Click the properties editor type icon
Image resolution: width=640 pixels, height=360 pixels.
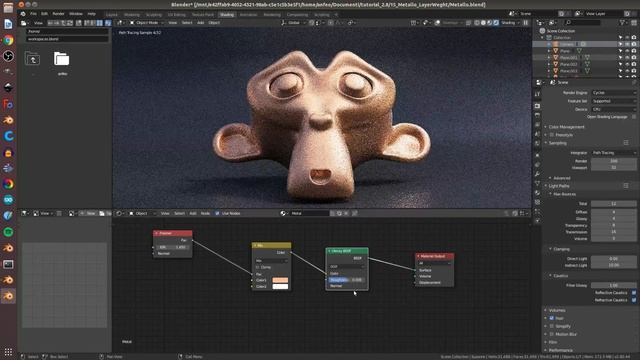[x=539, y=82]
